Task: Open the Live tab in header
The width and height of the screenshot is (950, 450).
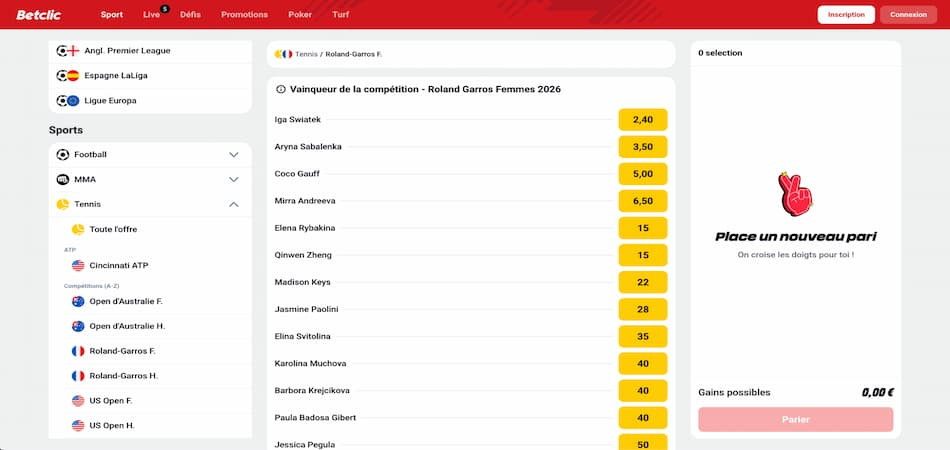Action: (151, 15)
